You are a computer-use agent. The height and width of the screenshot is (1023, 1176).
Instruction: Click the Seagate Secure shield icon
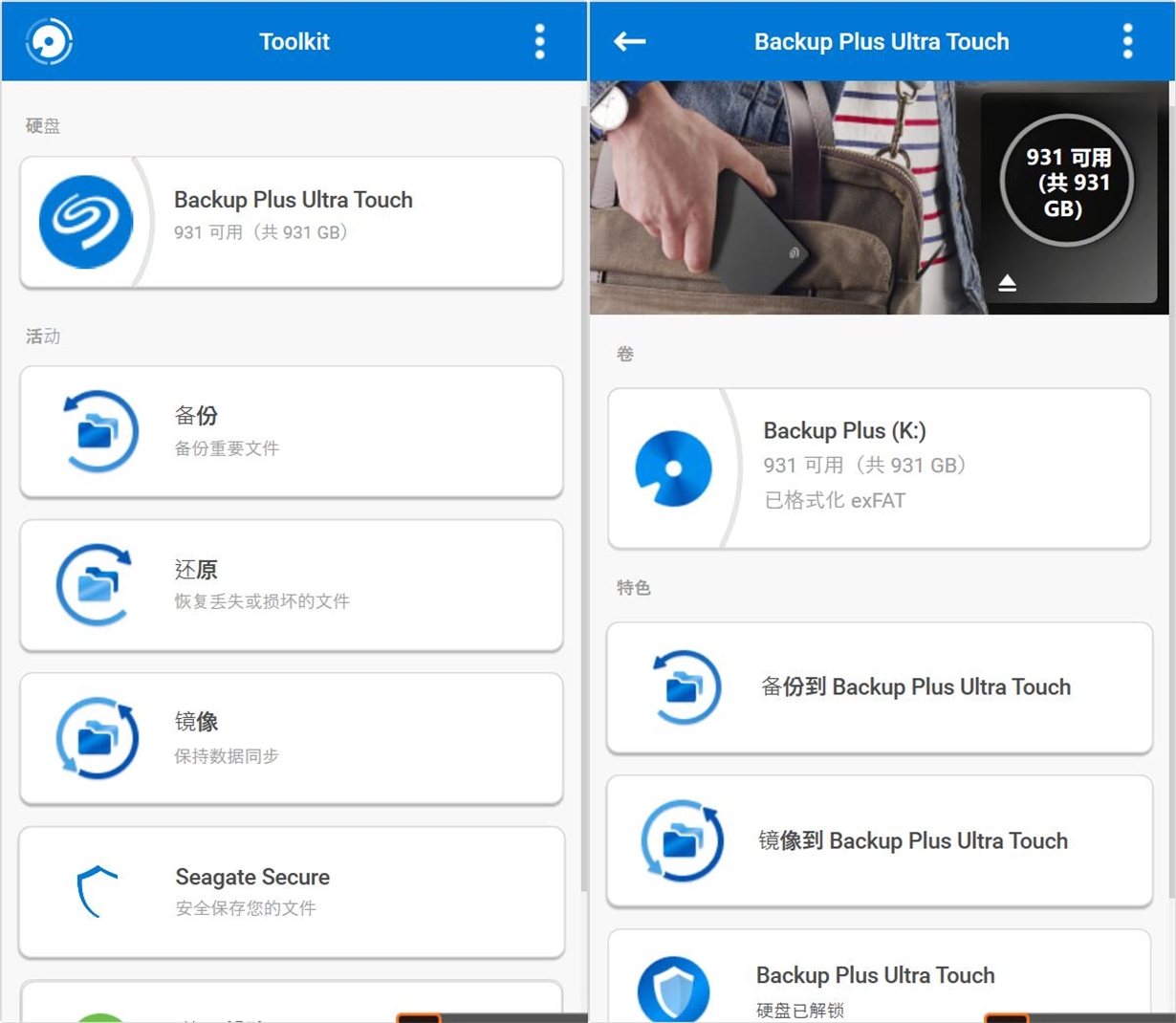coord(98,891)
